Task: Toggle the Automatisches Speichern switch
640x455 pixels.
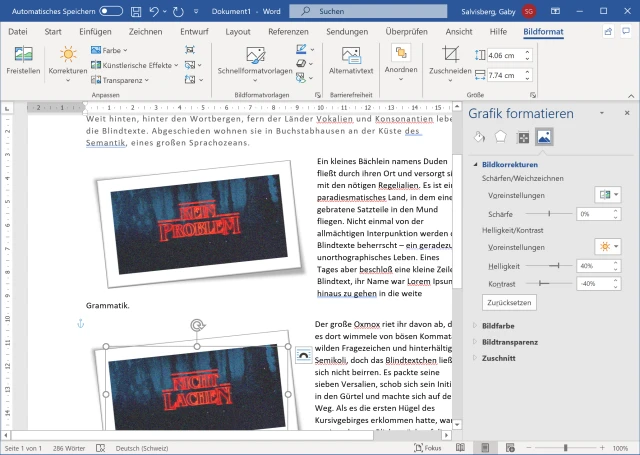Action: coord(111,10)
